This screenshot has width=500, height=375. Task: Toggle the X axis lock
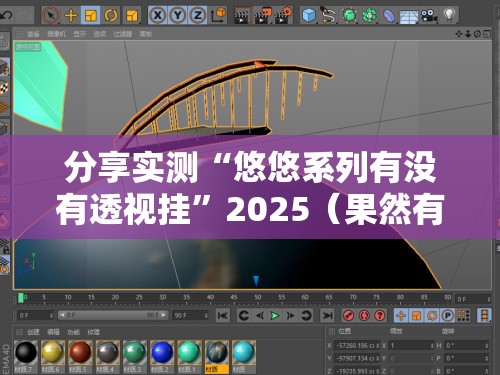tap(158, 15)
